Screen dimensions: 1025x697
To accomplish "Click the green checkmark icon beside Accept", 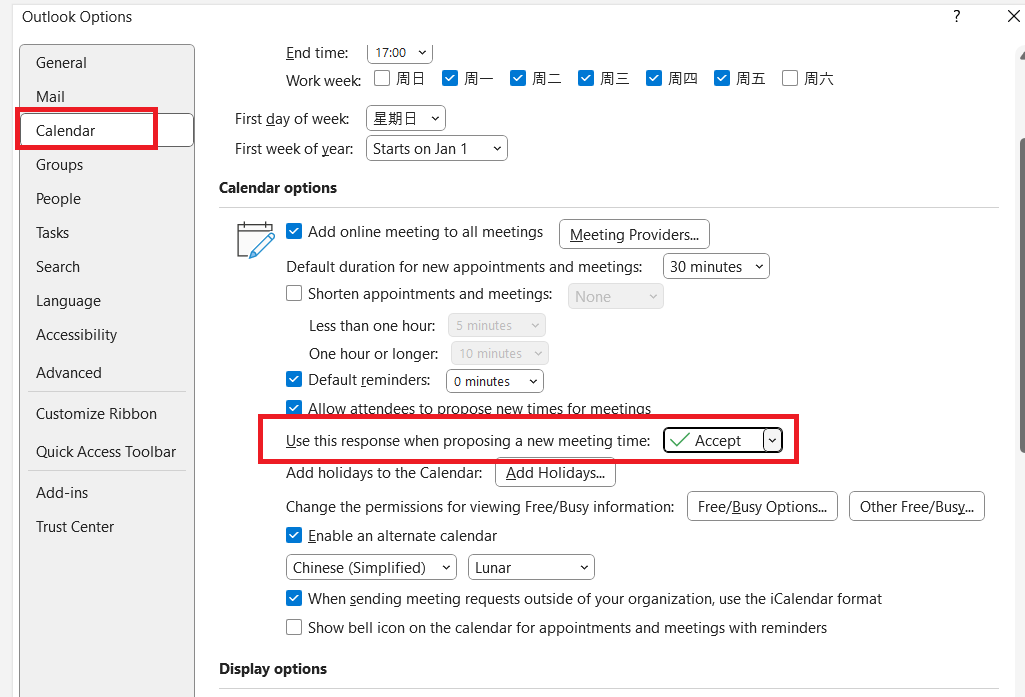I will (x=680, y=440).
